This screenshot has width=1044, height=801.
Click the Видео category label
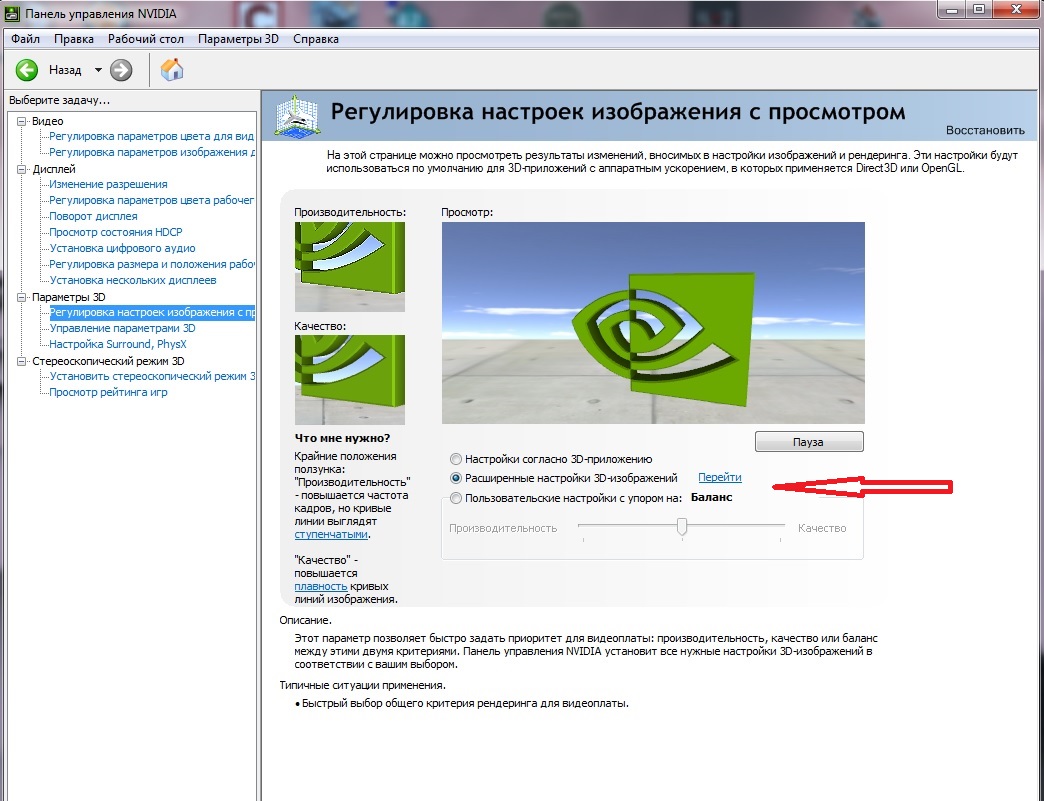[48, 121]
